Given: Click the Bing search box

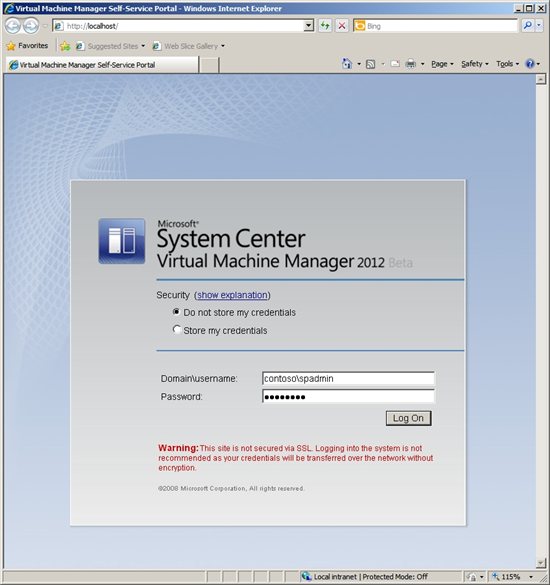Looking at the screenshot, I should point(441,26).
